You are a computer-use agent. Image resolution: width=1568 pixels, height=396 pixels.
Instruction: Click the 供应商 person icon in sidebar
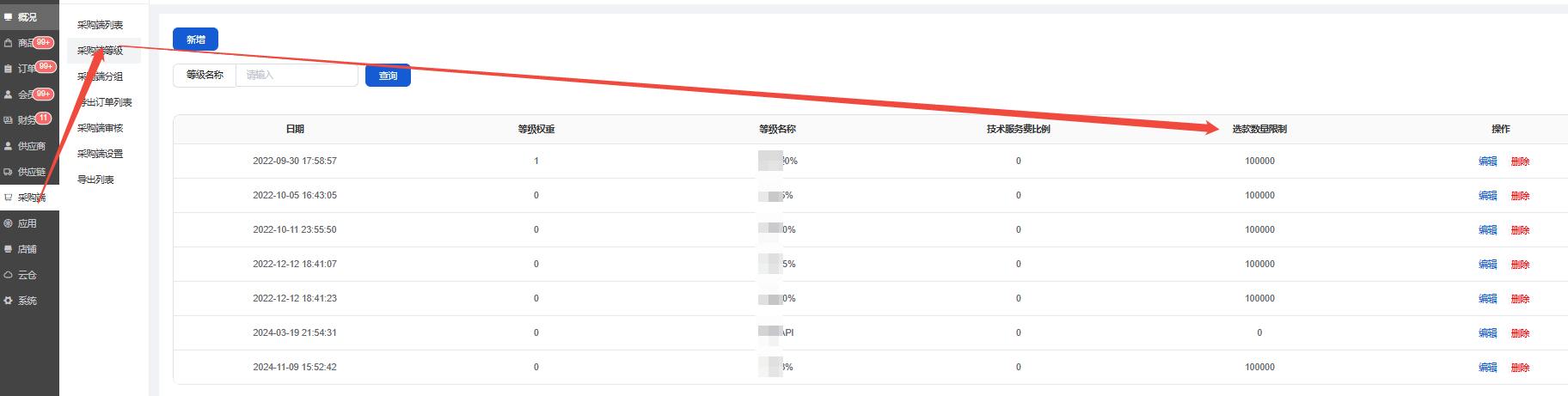(x=9, y=146)
